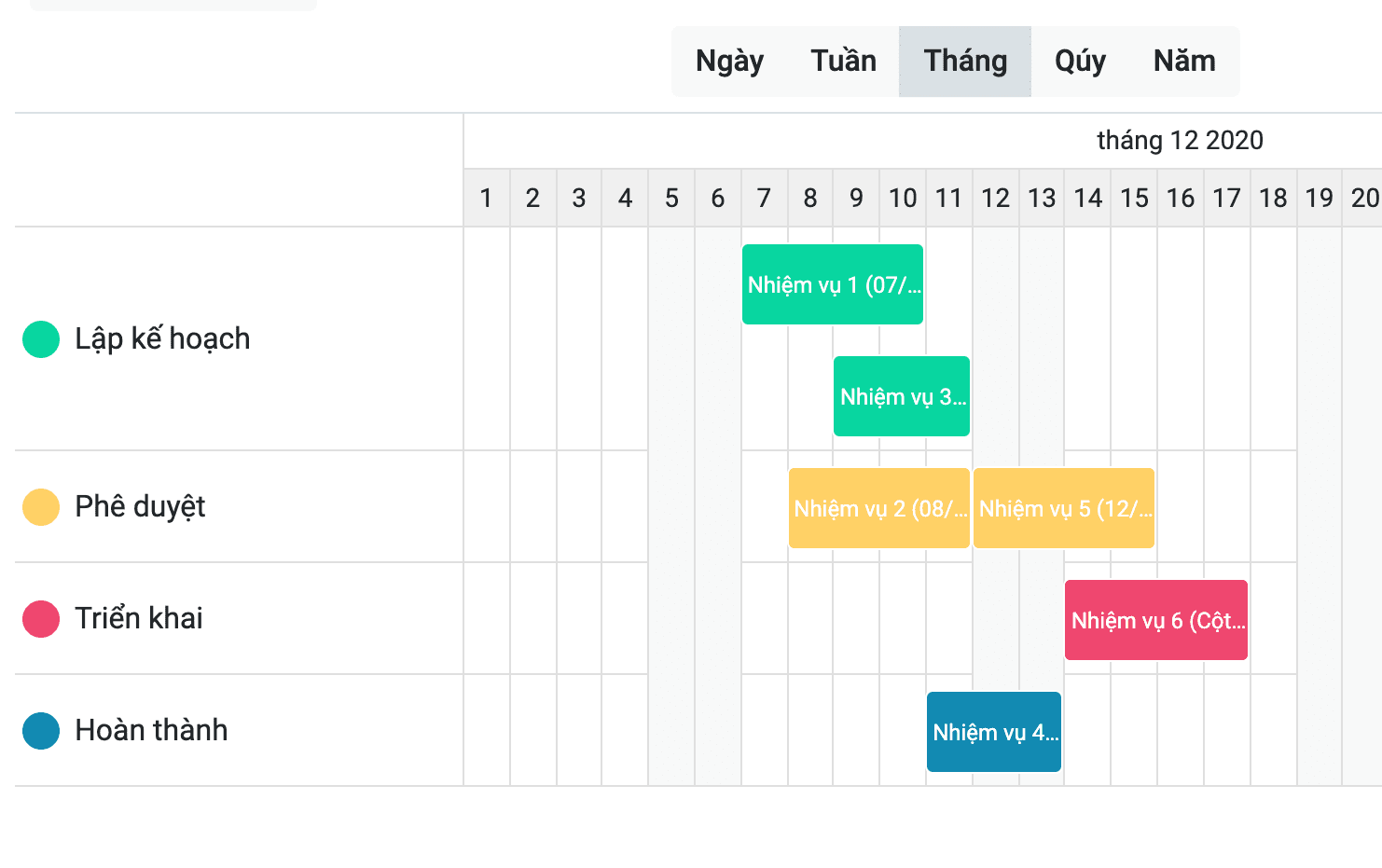The image size is (1382, 868).
Task: Click day 19 in the date header
Action: pyautogui.click(x=1319, y=198)
